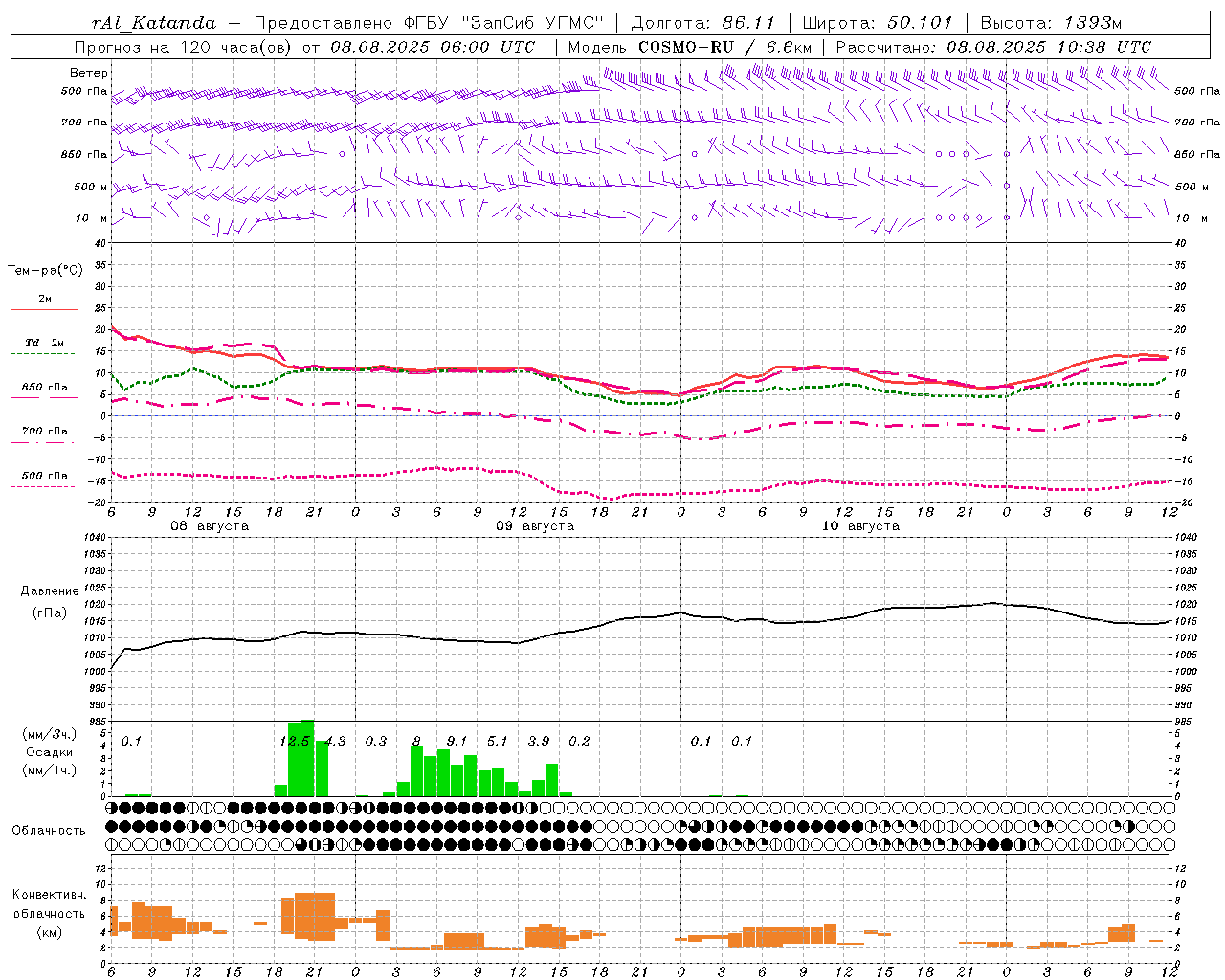Click the Тем-ра(°C) axis title
Viewport: 1225px width, 980px height.
[45, 271]
